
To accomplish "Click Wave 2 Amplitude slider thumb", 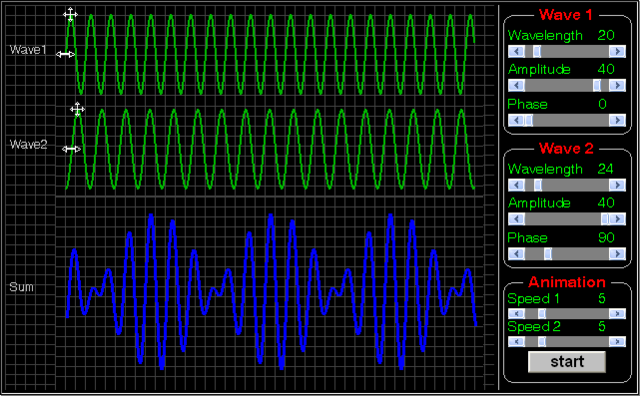I will 605,219.
